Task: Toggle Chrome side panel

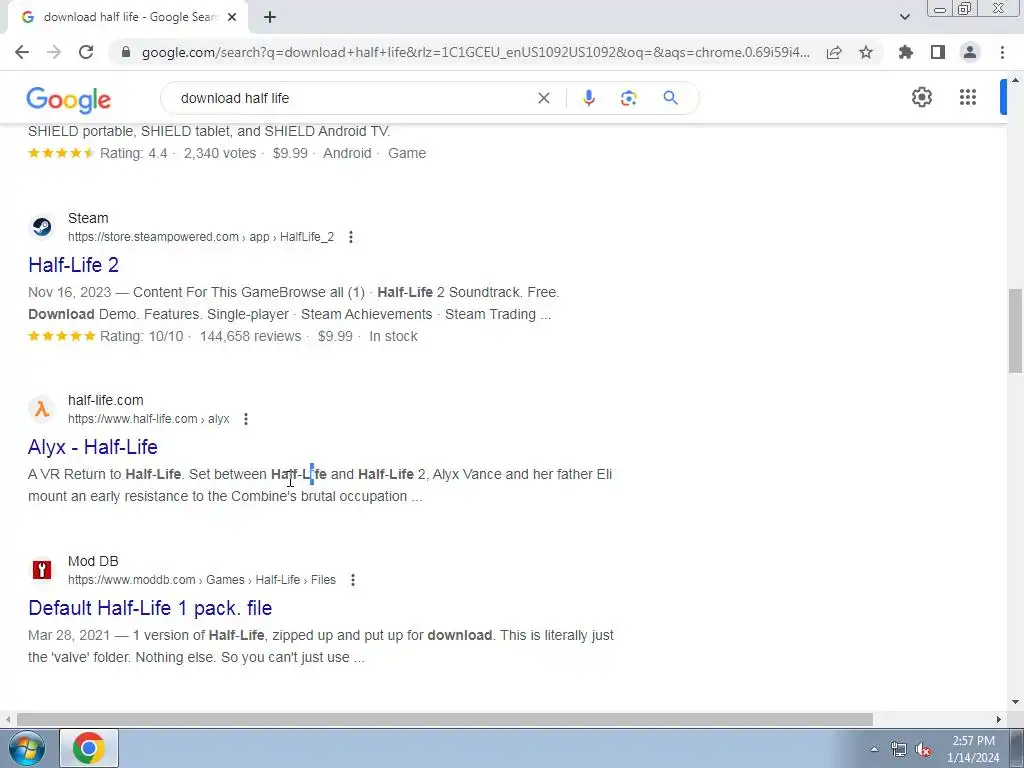Action: 938,52
